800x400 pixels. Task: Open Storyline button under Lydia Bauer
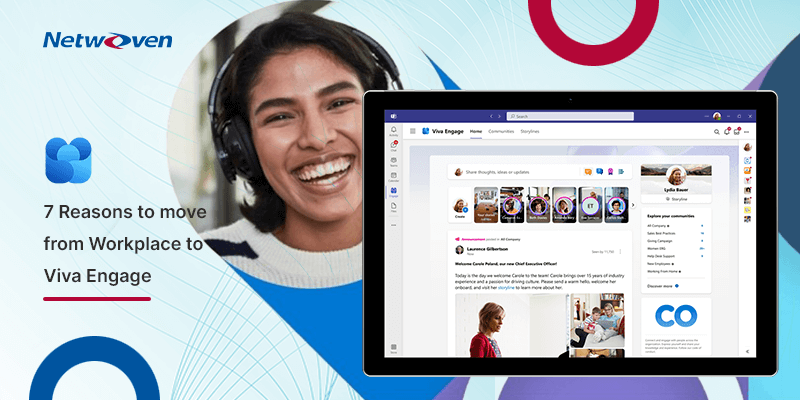tap(676, 199)
